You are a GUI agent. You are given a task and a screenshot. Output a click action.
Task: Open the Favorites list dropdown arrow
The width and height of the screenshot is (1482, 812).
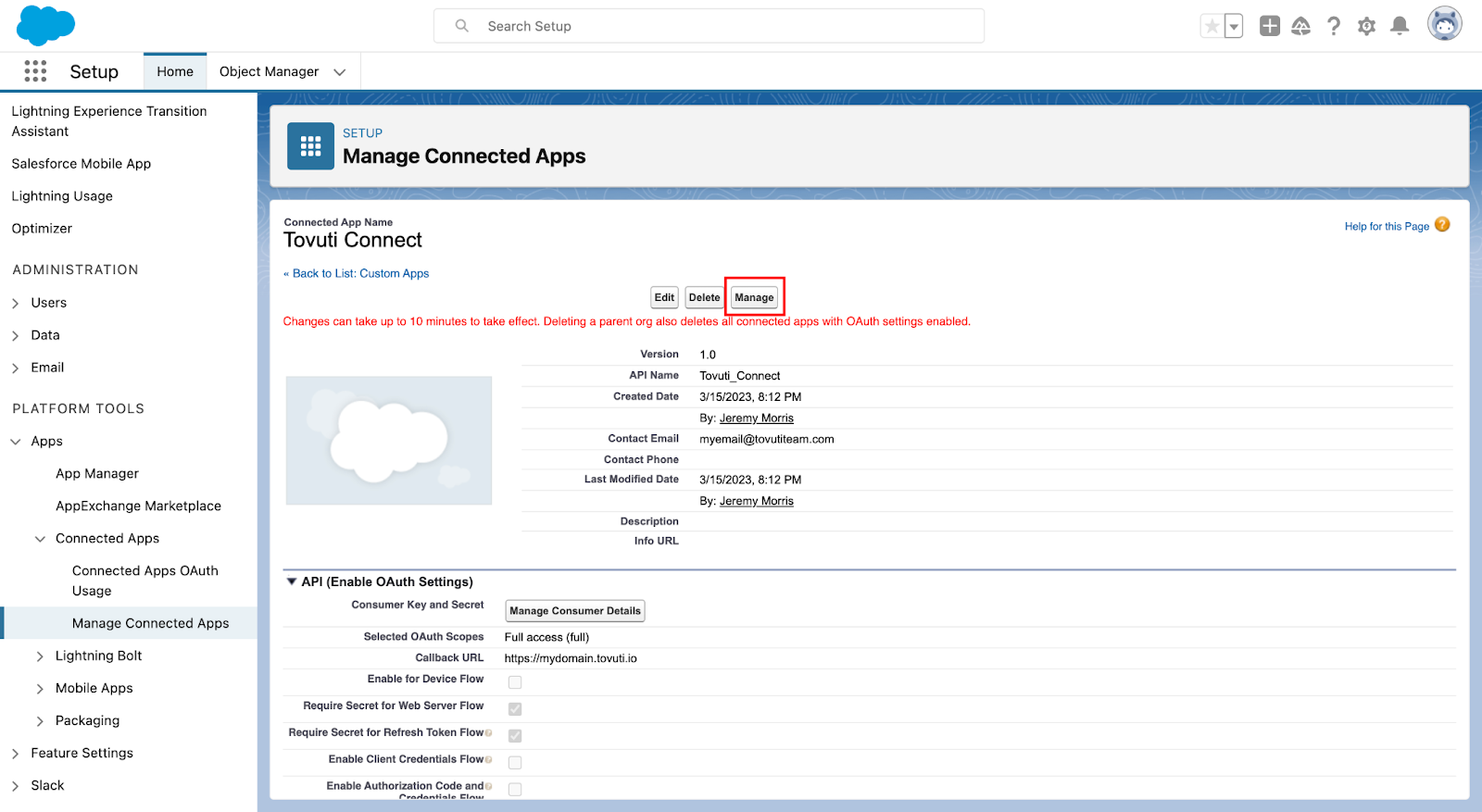point(1234,26)
